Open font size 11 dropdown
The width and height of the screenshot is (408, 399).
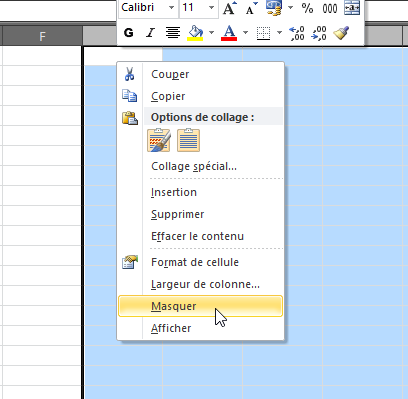tap(211, 7)
